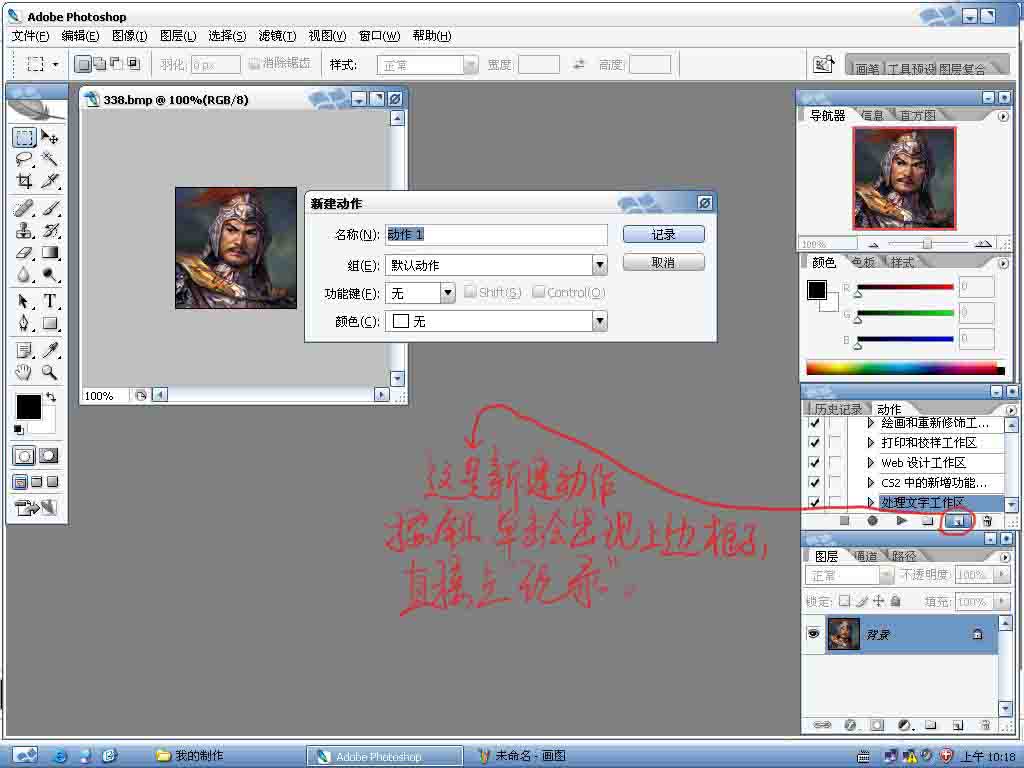
Task: Select the Blur tool
Action: [24, 274]
